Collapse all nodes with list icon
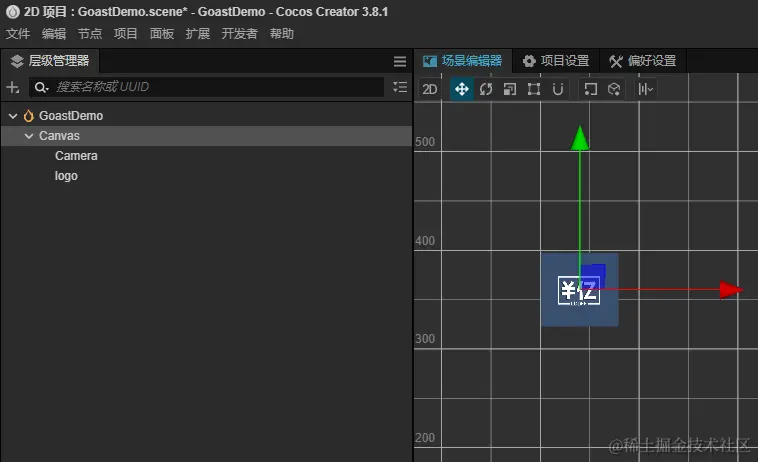 [x=400, y=87]
